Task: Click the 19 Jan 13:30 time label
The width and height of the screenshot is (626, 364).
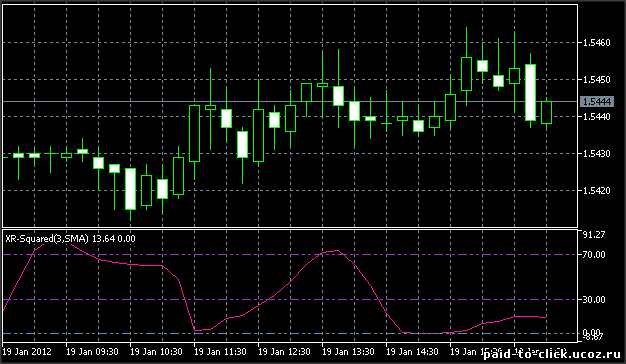Action: click(x=348, y=352)
